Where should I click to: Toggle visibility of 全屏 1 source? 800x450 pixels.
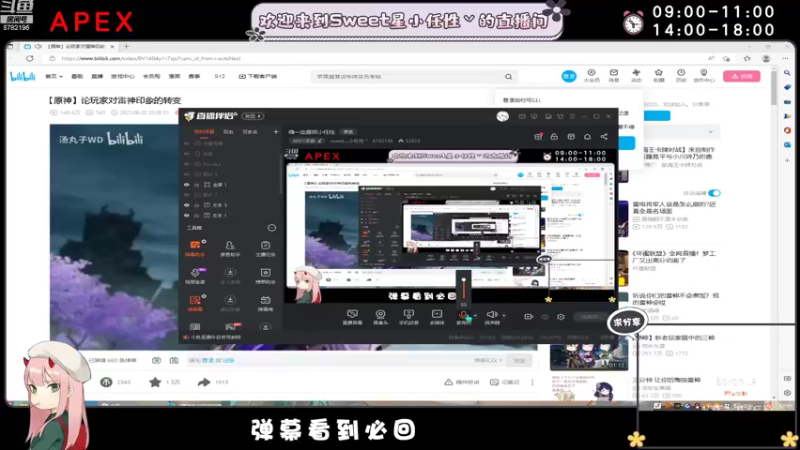coord(187,185)
